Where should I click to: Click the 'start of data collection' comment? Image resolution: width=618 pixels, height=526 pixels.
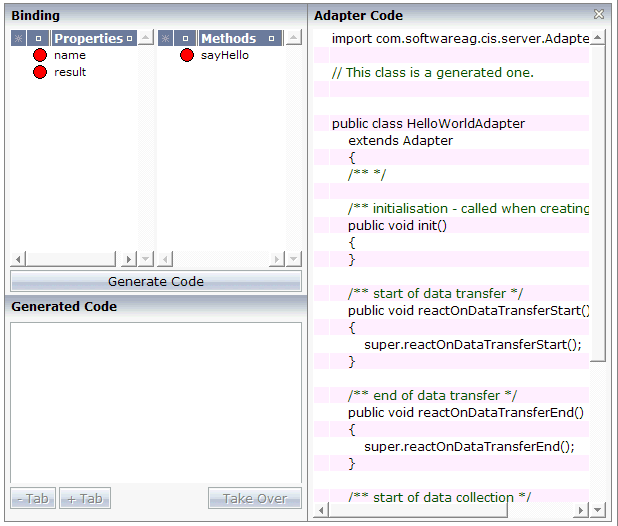tap(439, 497)
